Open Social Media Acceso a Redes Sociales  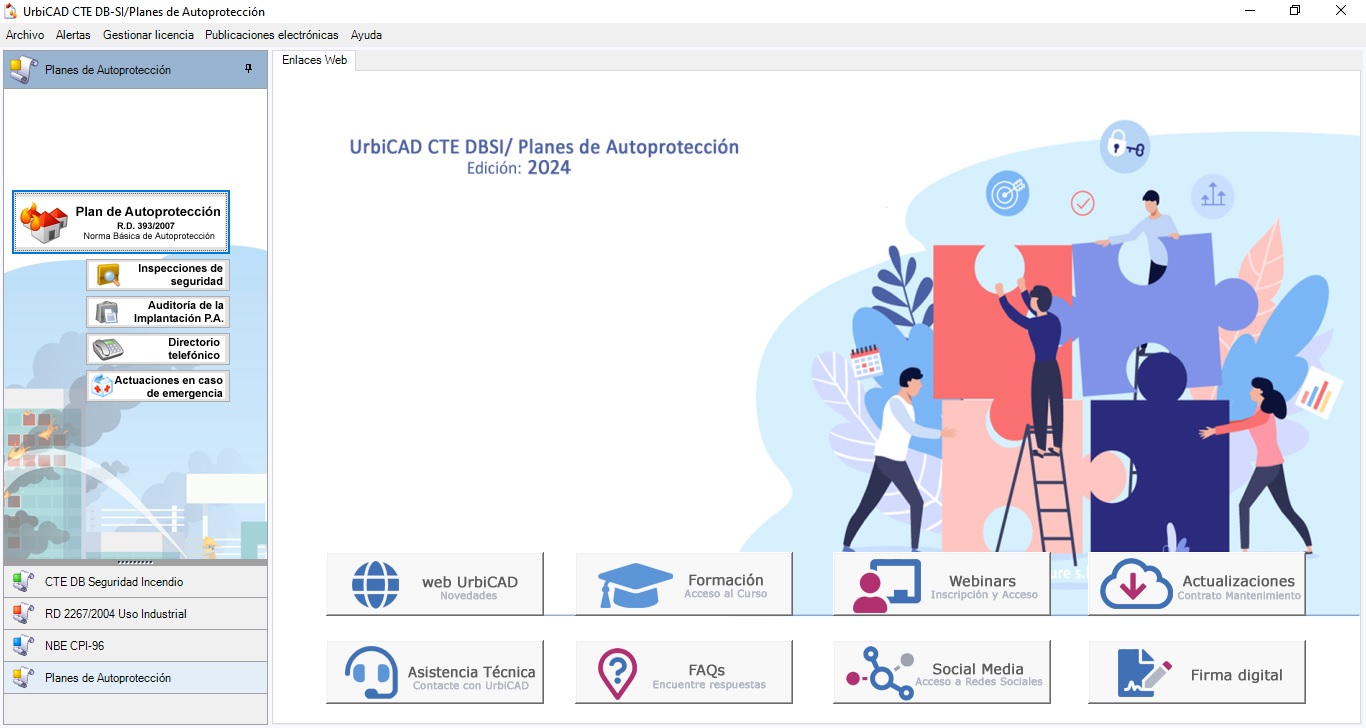tap(941, 672)
